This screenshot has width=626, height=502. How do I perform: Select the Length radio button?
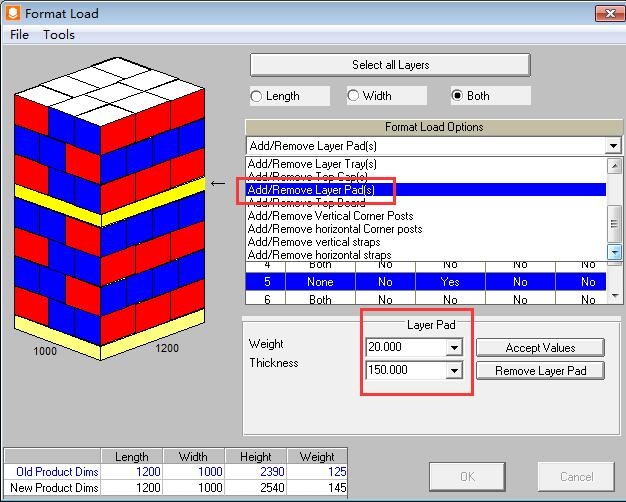pos(257,96)
